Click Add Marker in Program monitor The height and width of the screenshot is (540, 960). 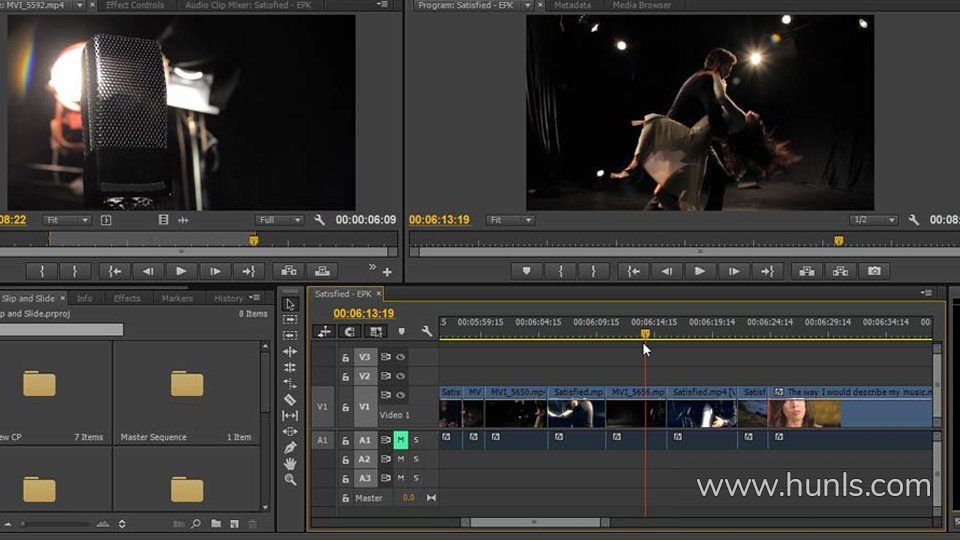(527, 271)
